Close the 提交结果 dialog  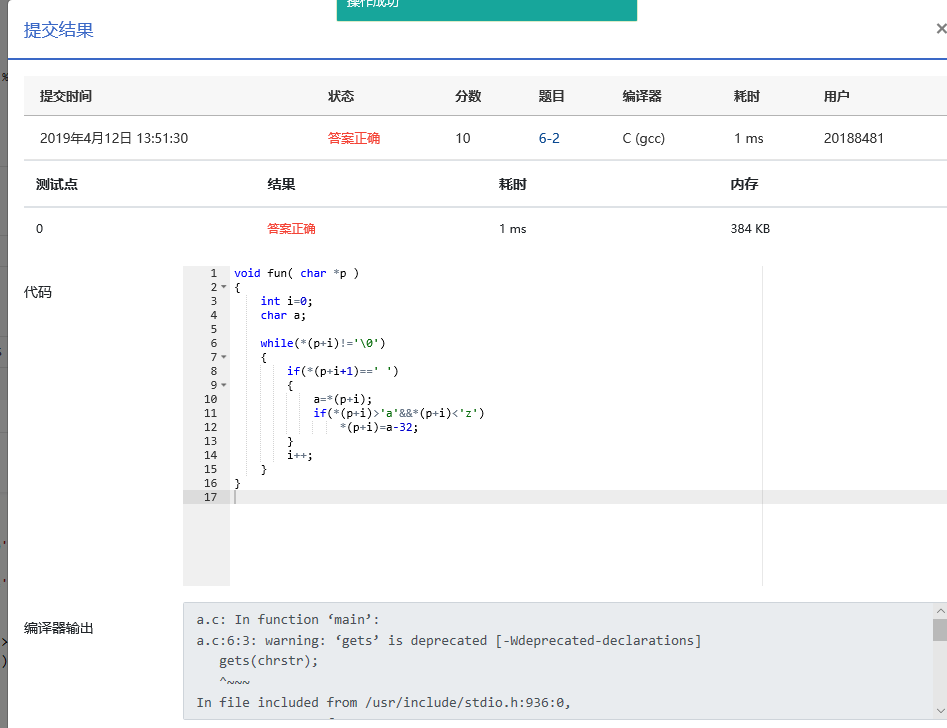[x=940, y=30]
